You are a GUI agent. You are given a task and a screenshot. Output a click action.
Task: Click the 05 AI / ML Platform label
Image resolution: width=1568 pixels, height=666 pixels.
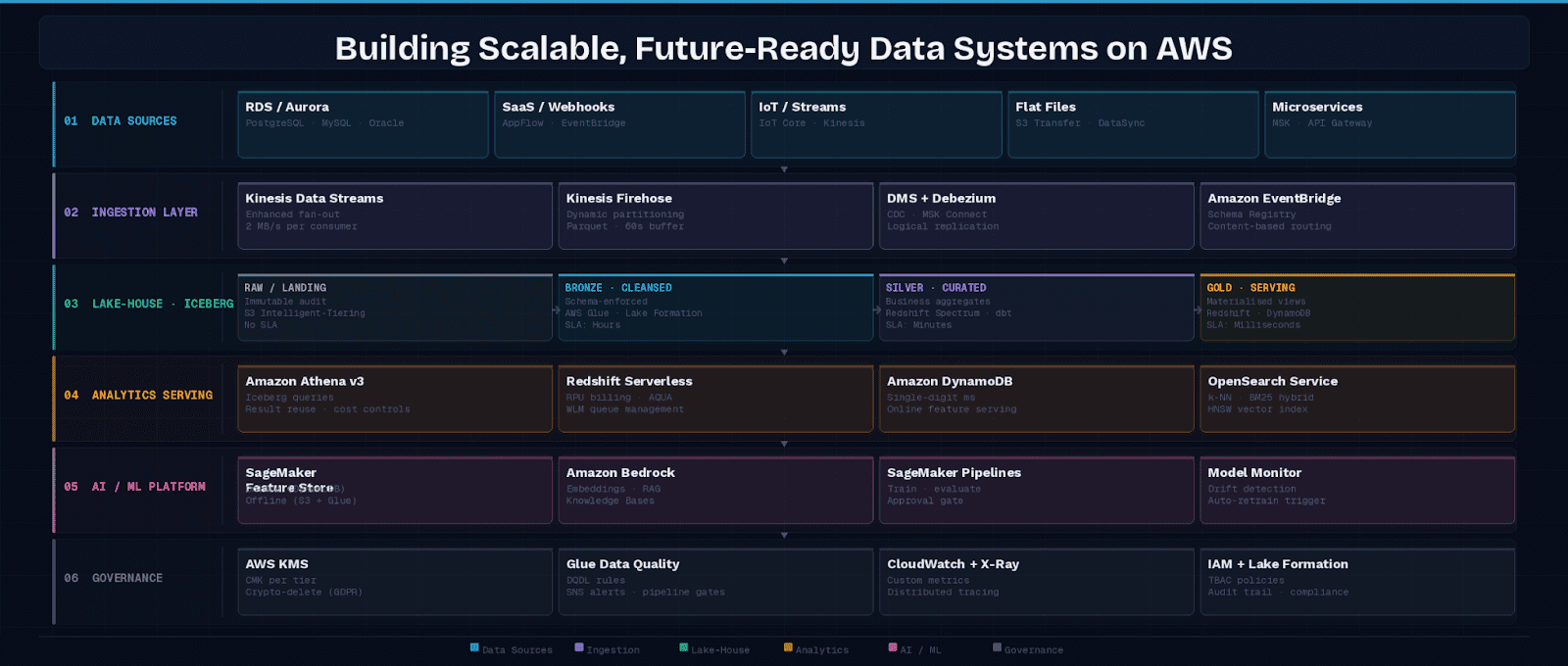point(135,487)
